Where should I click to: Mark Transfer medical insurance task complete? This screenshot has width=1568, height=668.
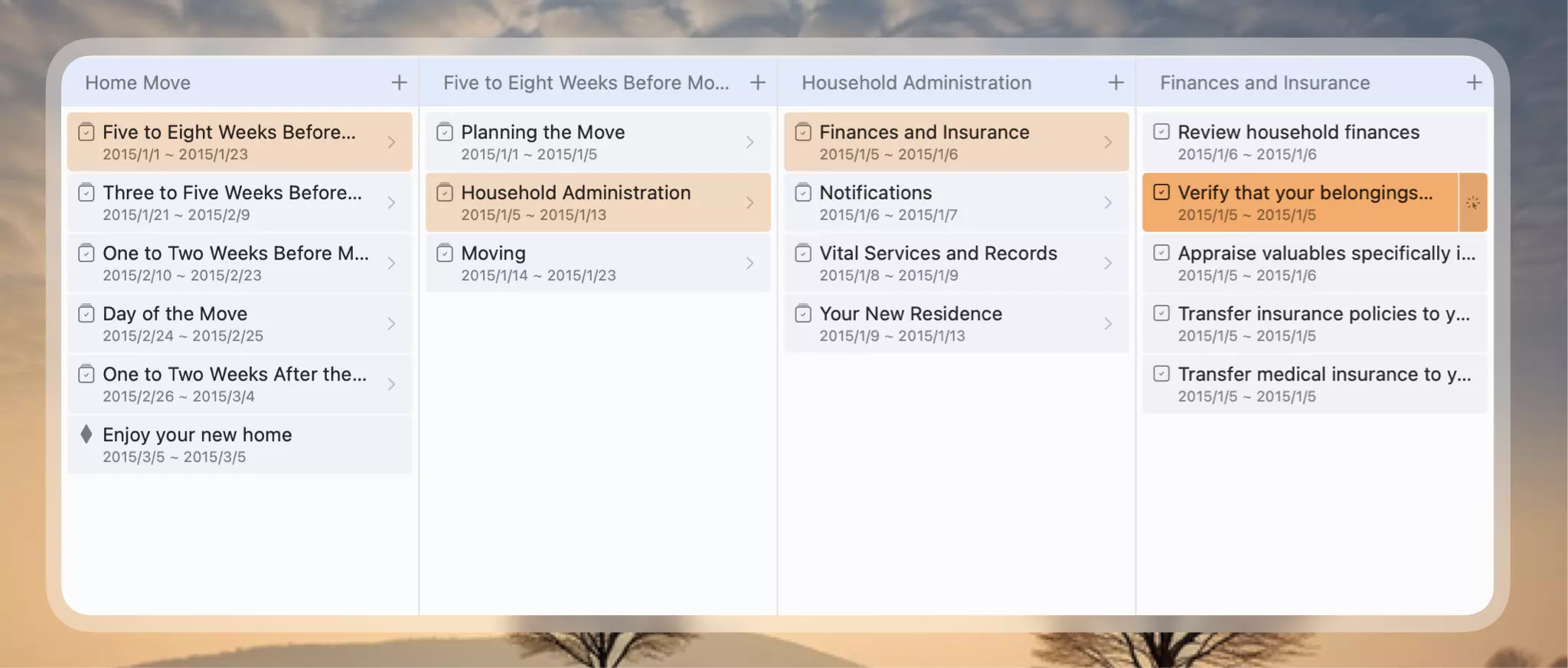click(1161, 375)
